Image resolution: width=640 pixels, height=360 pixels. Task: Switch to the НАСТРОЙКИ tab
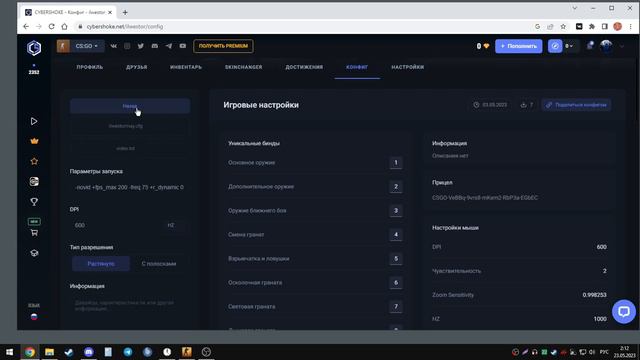click(x=408, y=67)
